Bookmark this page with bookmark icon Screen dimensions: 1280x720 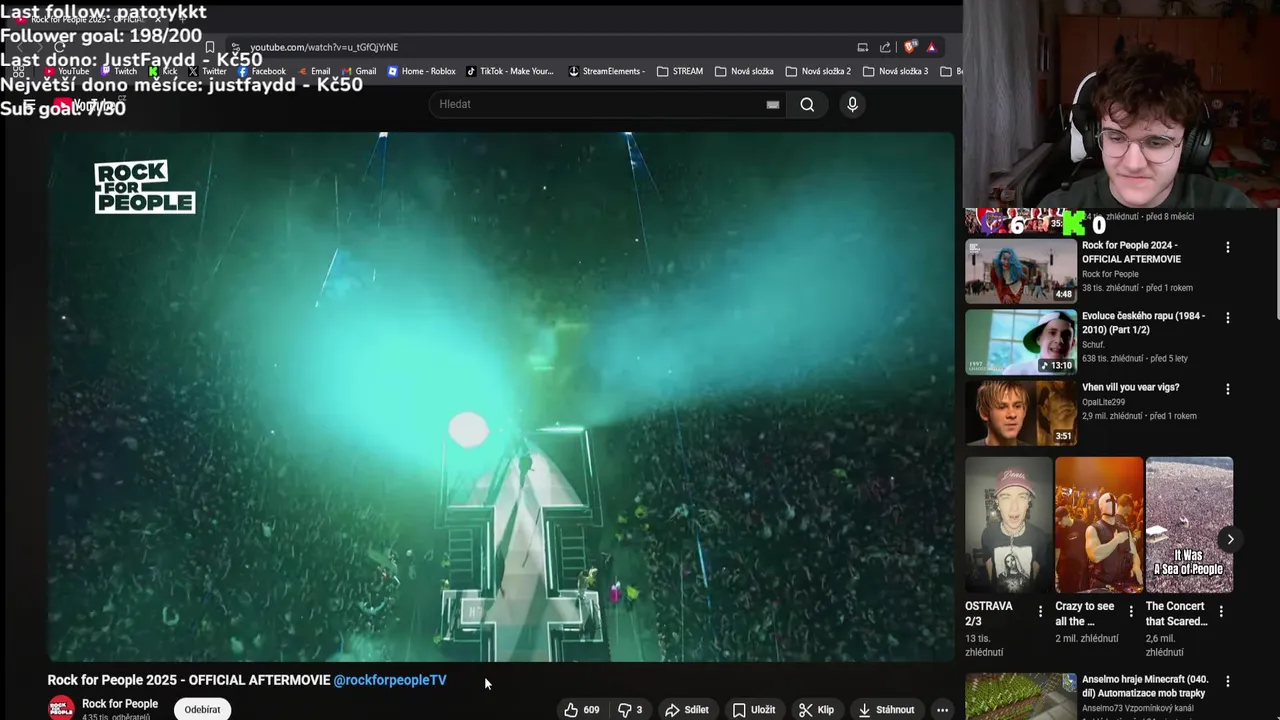[x=210, y=47]
